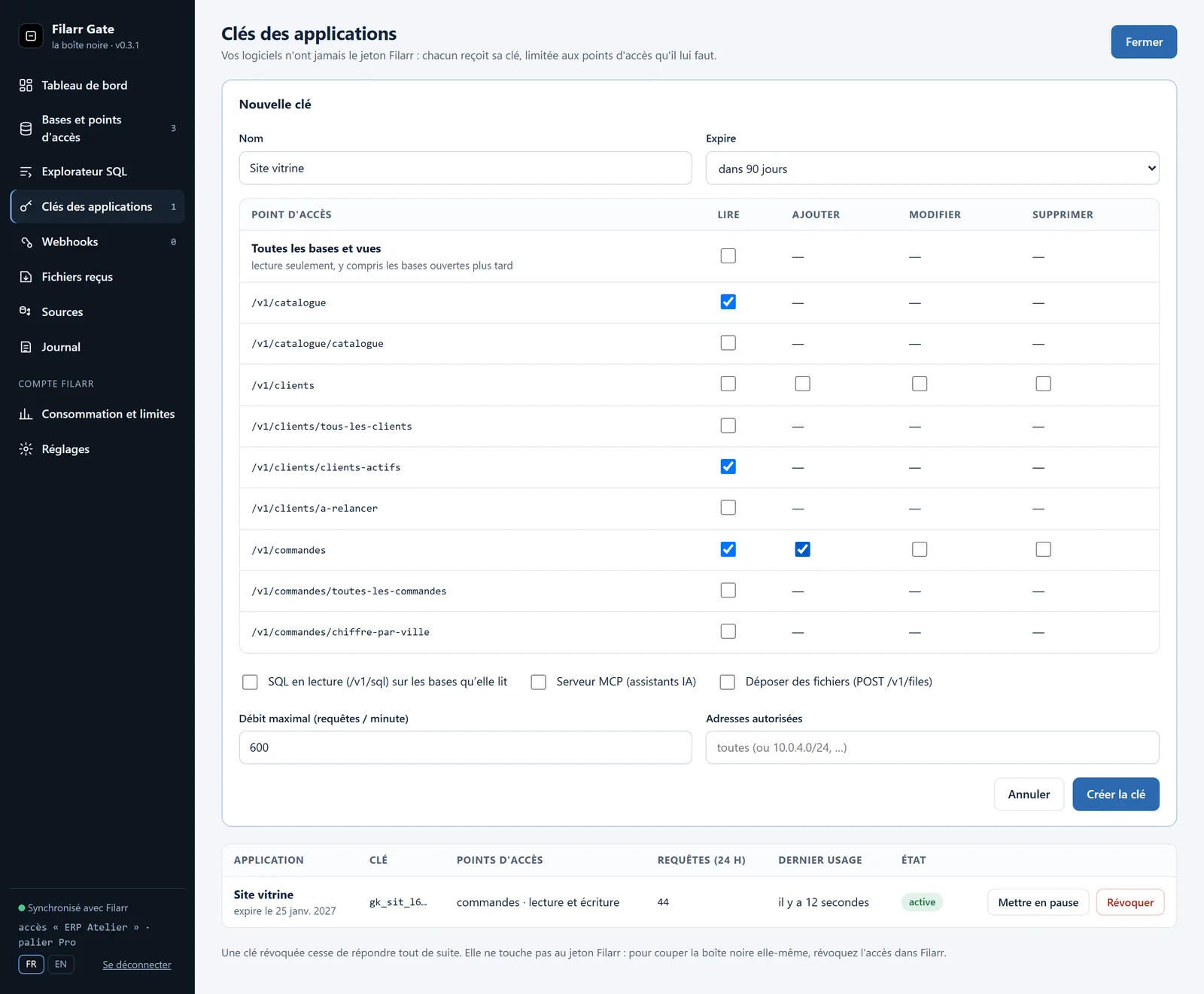The height and width of the screenshot is (994, 1204).
Task: Click the Journal icon
Action: (26, 347)
